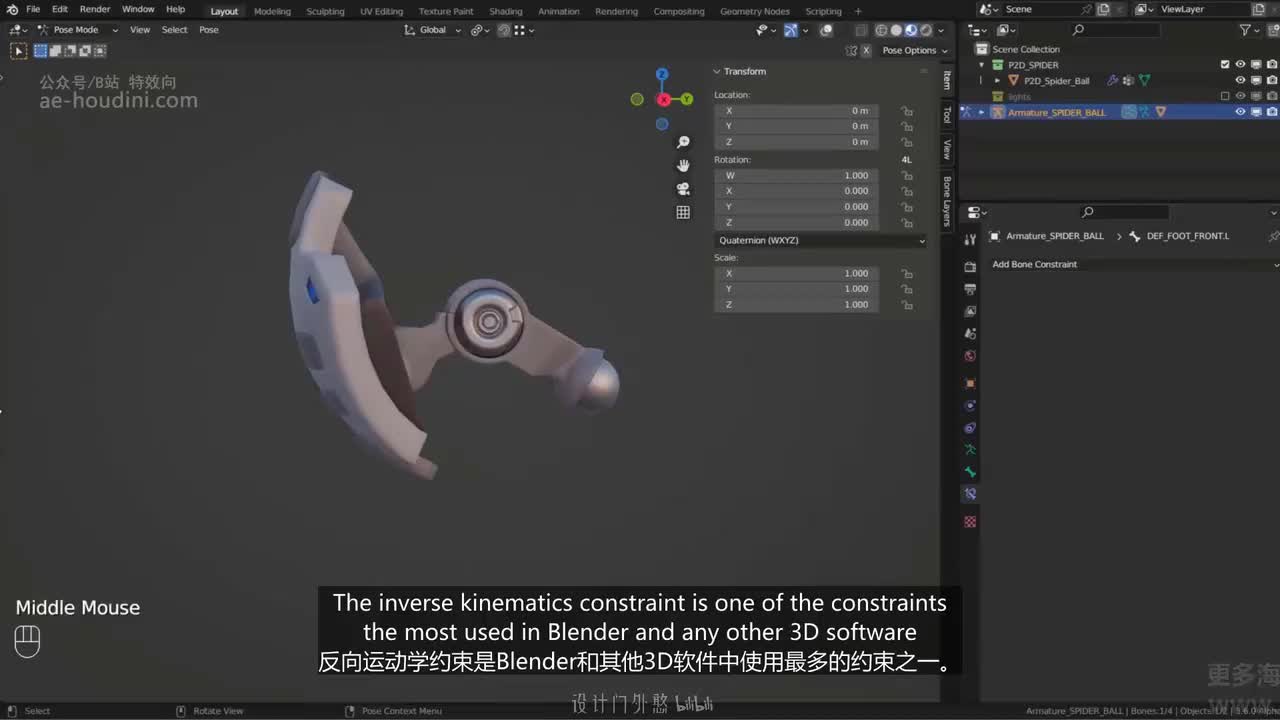The height and width of the screenshot is (720, 1280).
Task: Open the Scene properties tab icon
Action: 969,333
